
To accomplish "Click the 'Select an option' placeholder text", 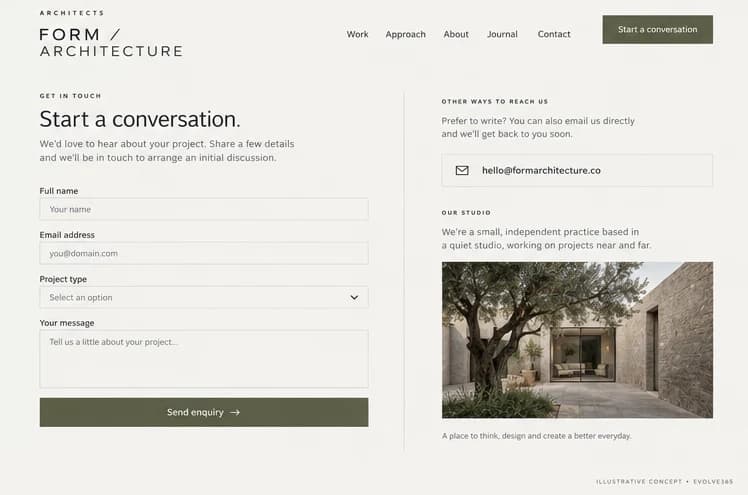I will tap(81, 297).
